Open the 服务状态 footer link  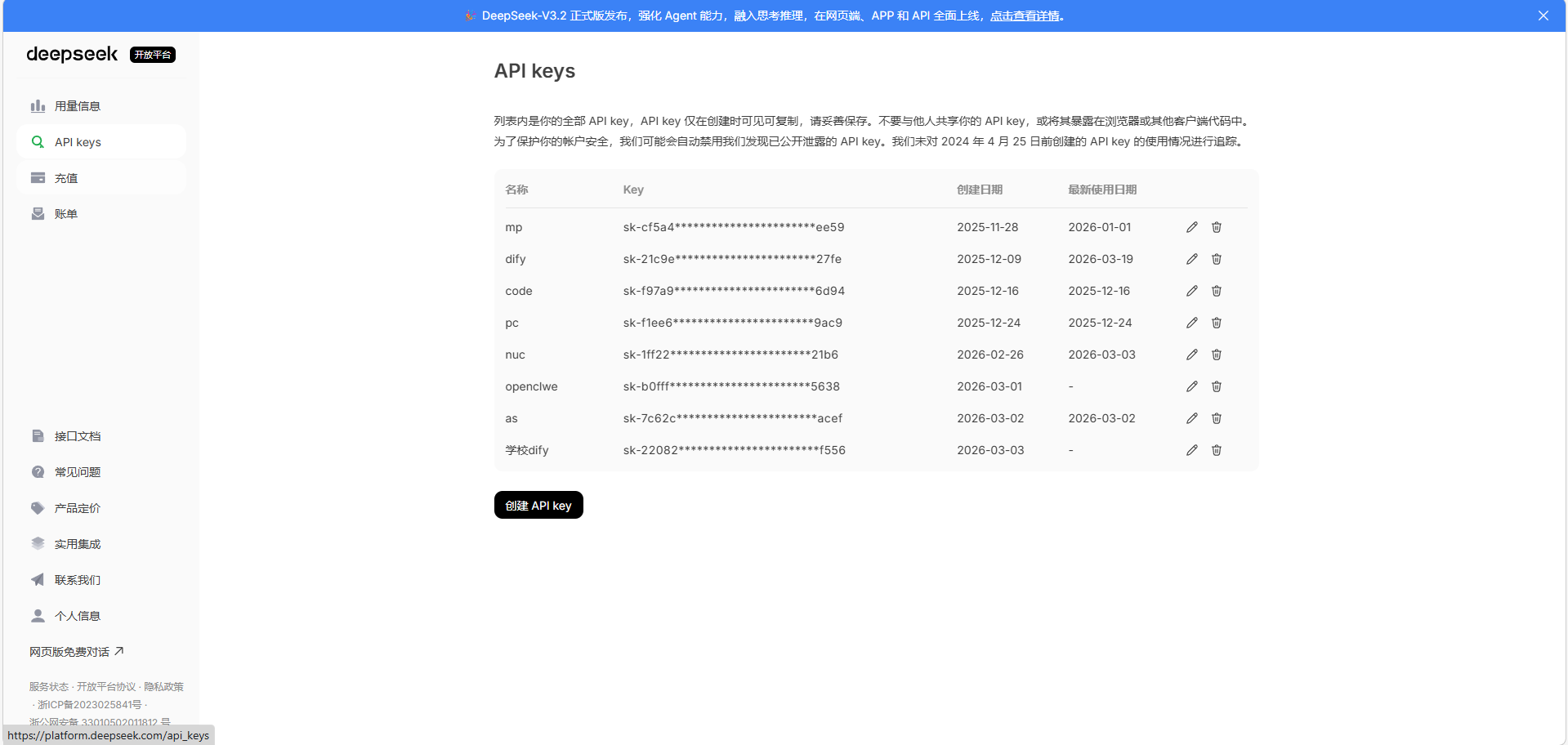point(49,687)
